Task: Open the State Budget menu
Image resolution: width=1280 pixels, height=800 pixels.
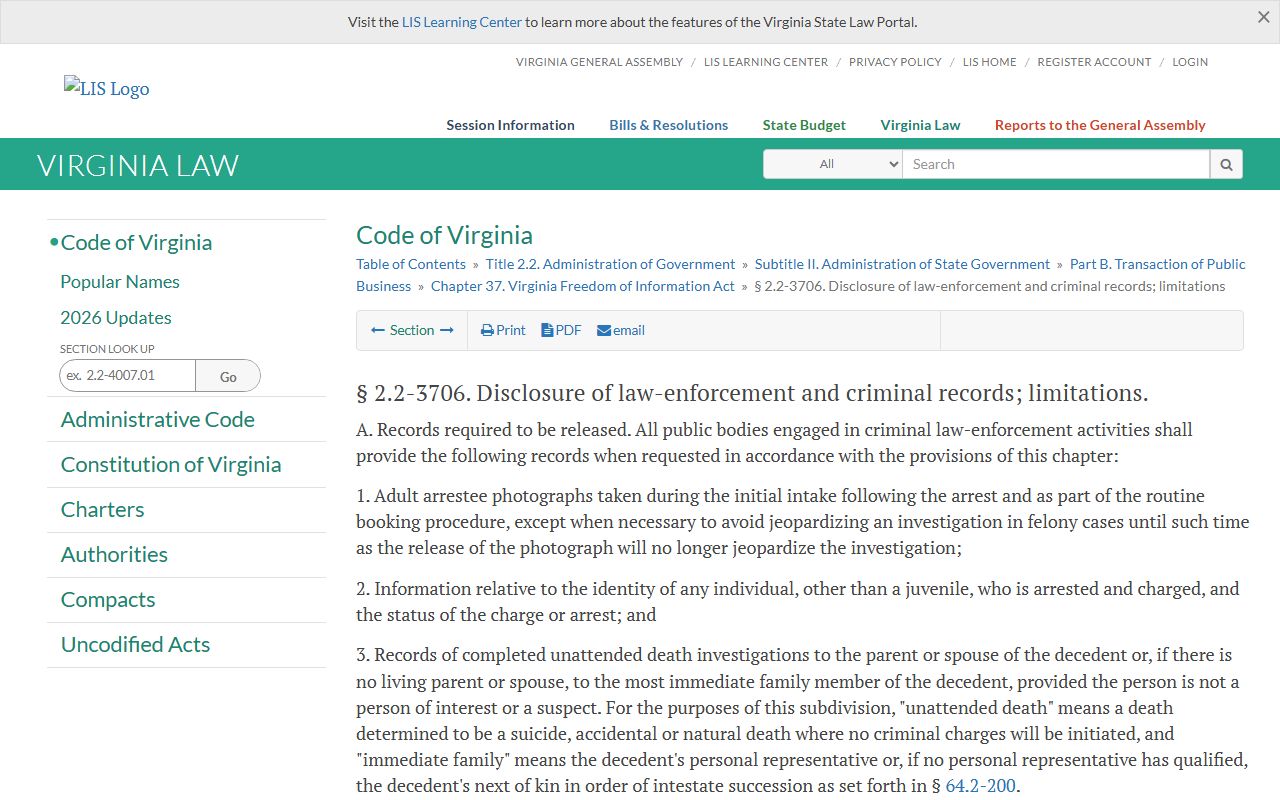Action: point(804,125)
